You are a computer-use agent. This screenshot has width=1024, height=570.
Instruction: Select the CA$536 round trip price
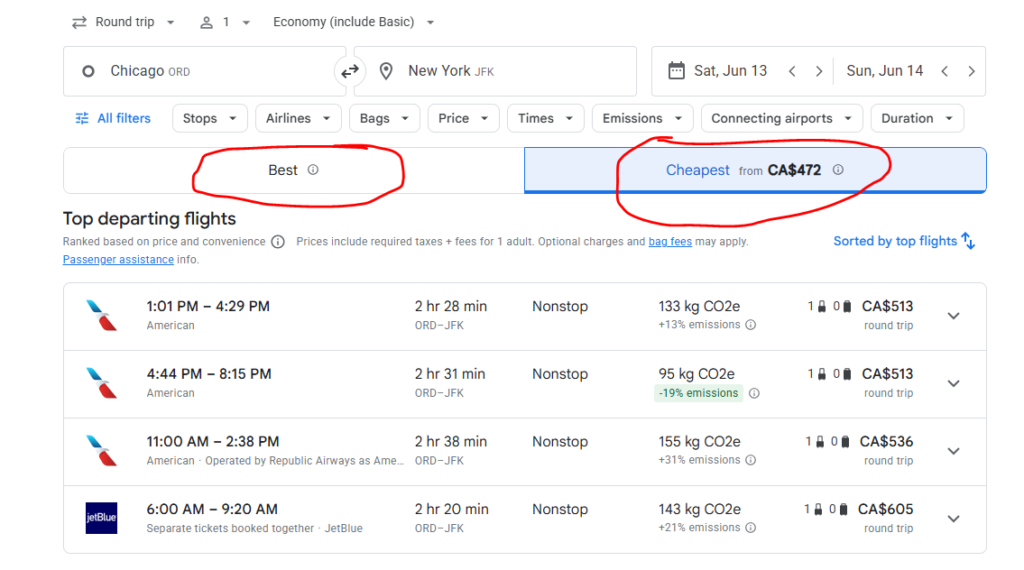pyautogui.click(x=886, y=442)
